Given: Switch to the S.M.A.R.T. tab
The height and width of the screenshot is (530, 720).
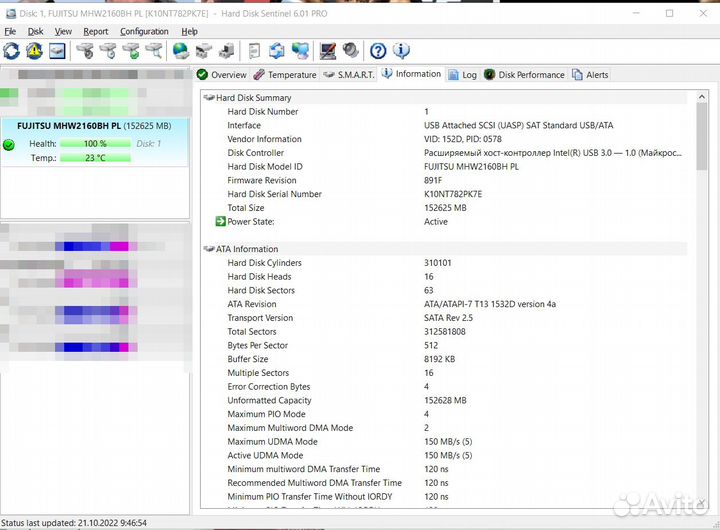Looking at the screenshot, I should point(349,74).
